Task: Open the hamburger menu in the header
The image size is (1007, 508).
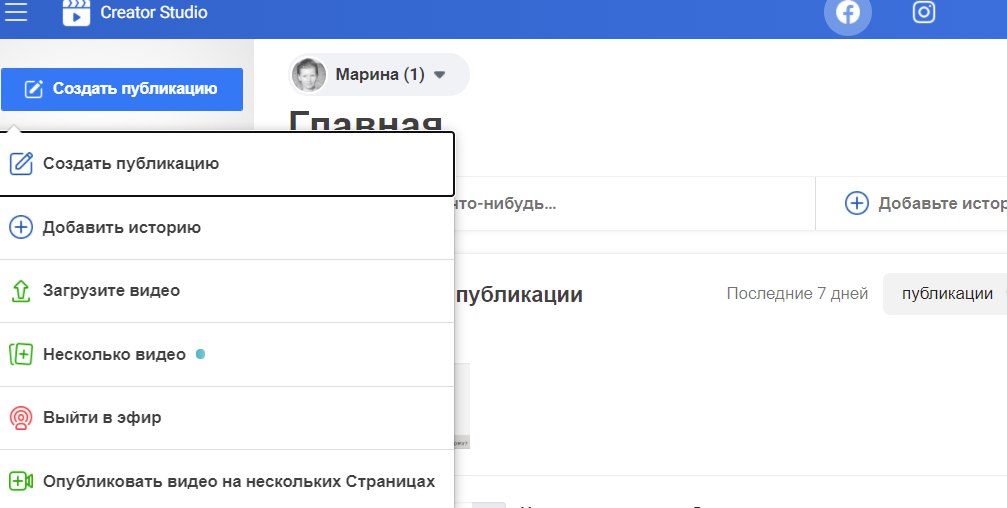Action: click(15, 12)
